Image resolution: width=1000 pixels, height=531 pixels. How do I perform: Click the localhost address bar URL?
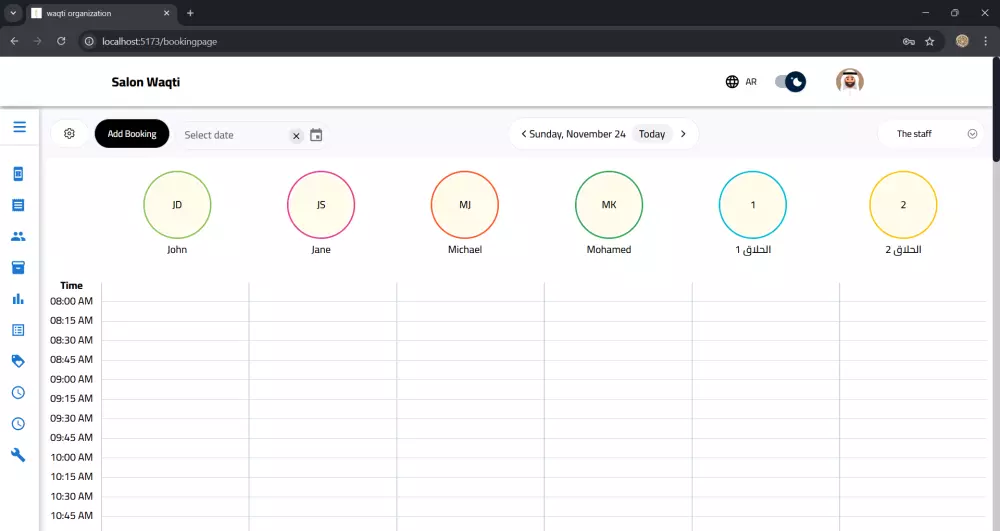(159, 41)
